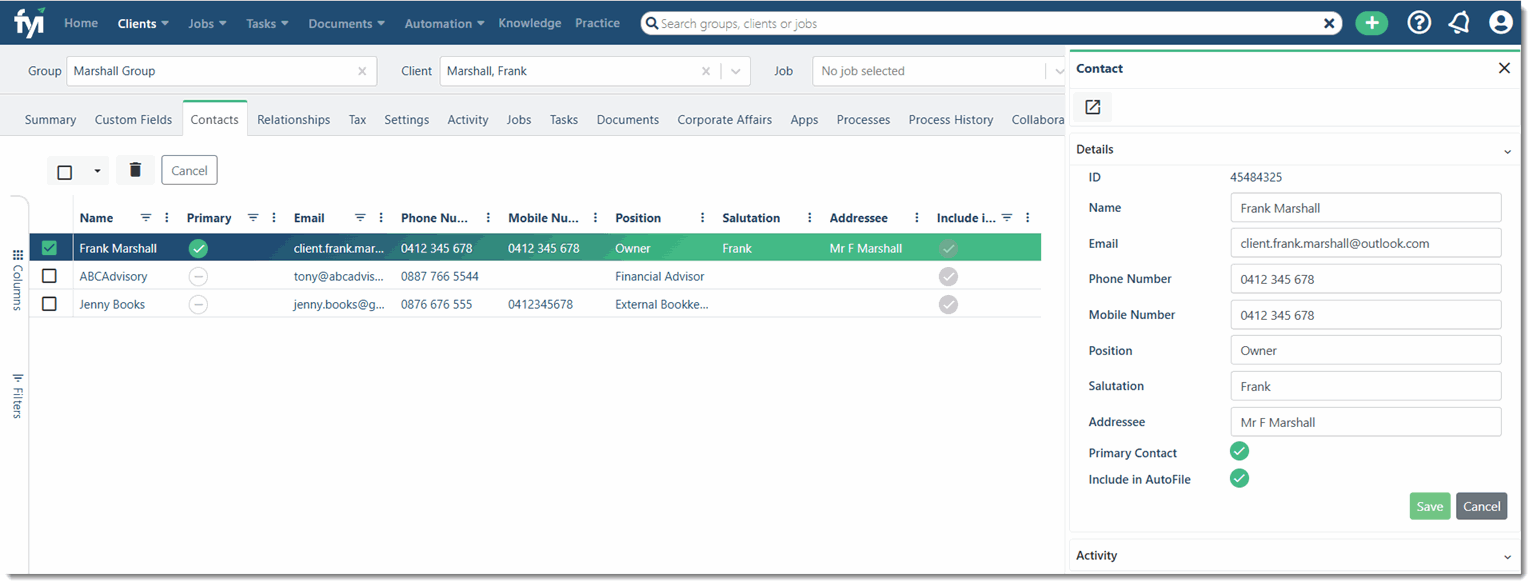
Task: Open the Jobs dropdown in top bar
Action: click(207, 23)
